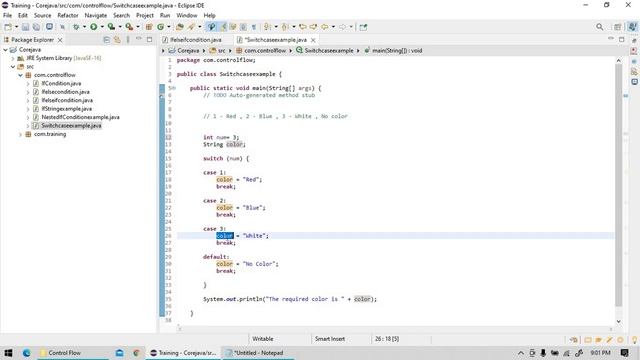Viewport: 640px width, 360px height.
Task: Close the Switchcaseexample.java editor tab
Action: click(x=313, y=40)
